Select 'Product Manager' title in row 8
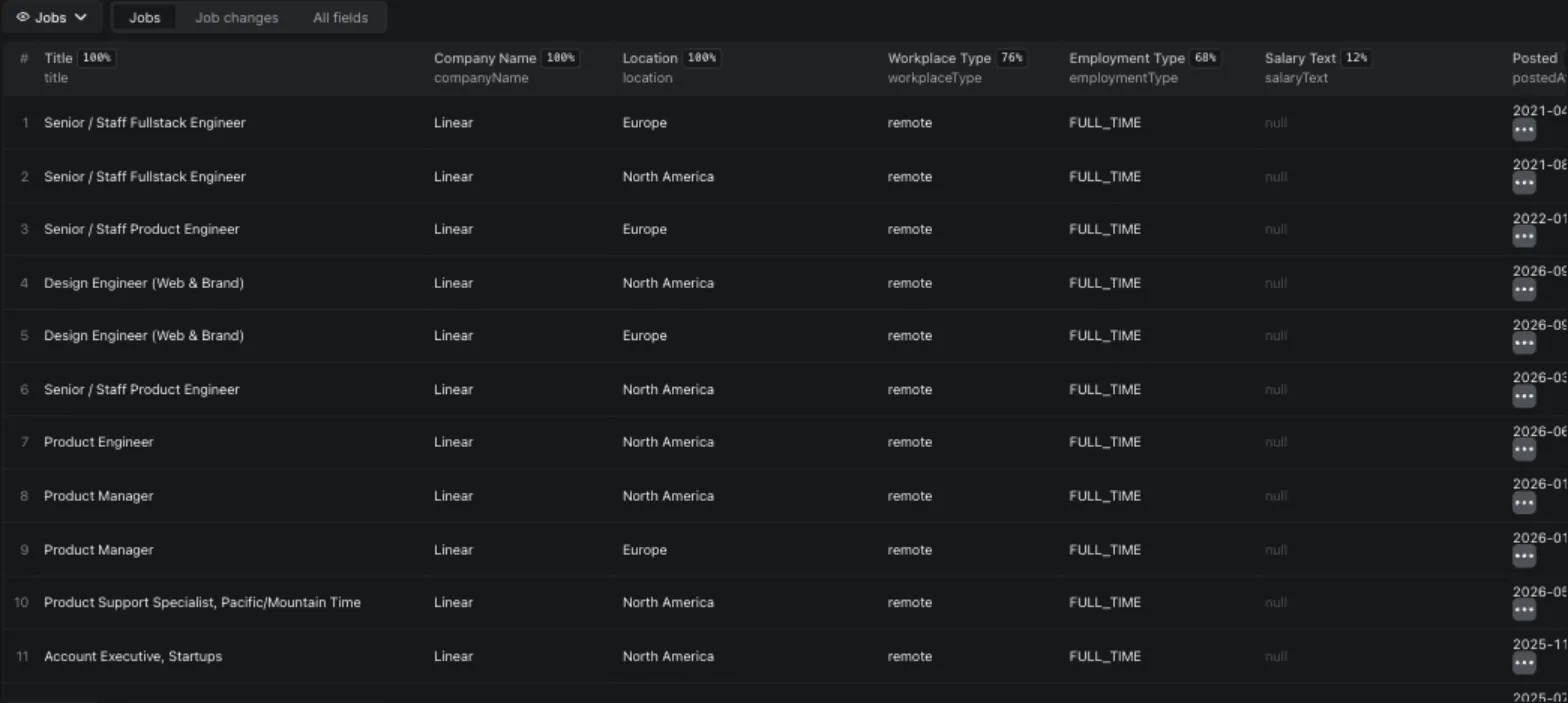Screen dimensions: 1568x703 tap(99, 496)
